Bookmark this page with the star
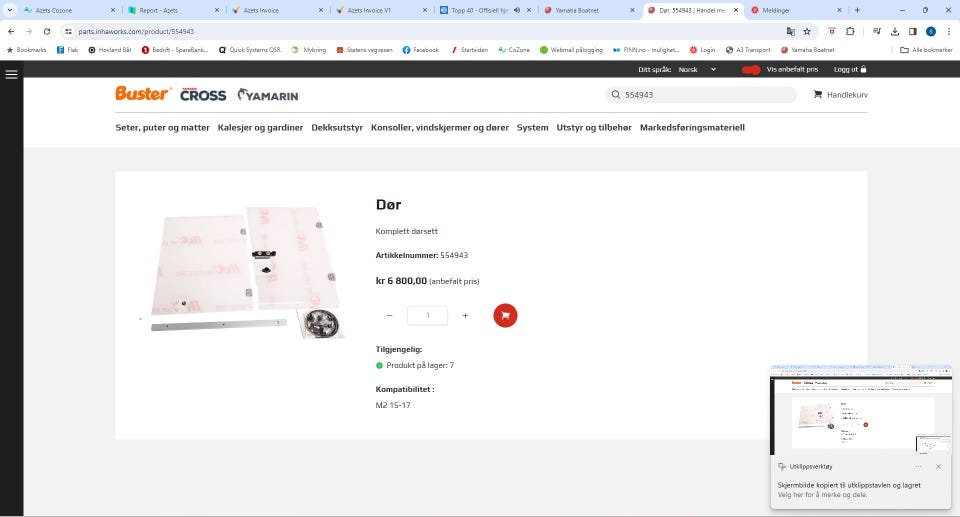 click(x=807, y=31)
